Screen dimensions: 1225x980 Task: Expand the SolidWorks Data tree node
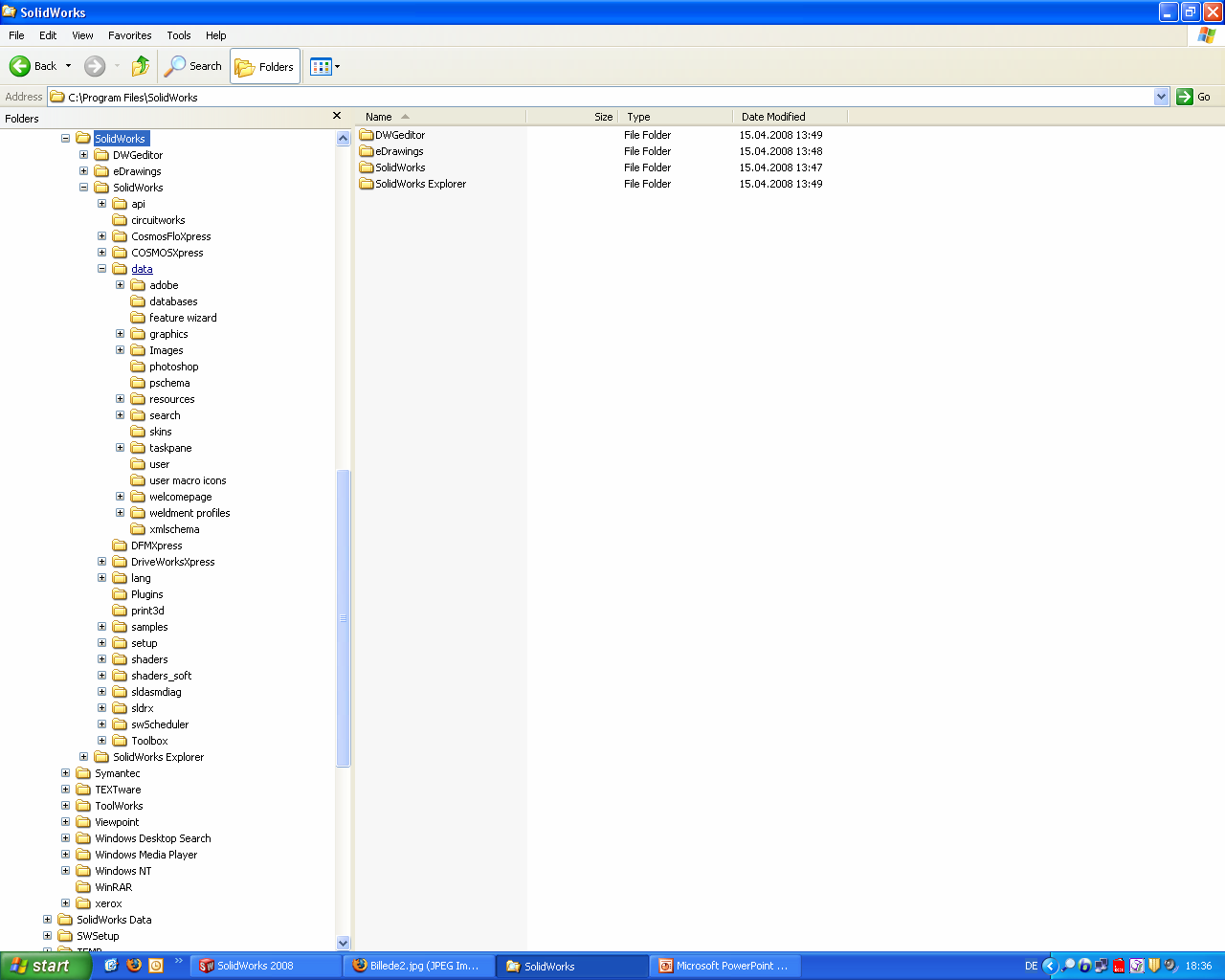coord(47,920)
